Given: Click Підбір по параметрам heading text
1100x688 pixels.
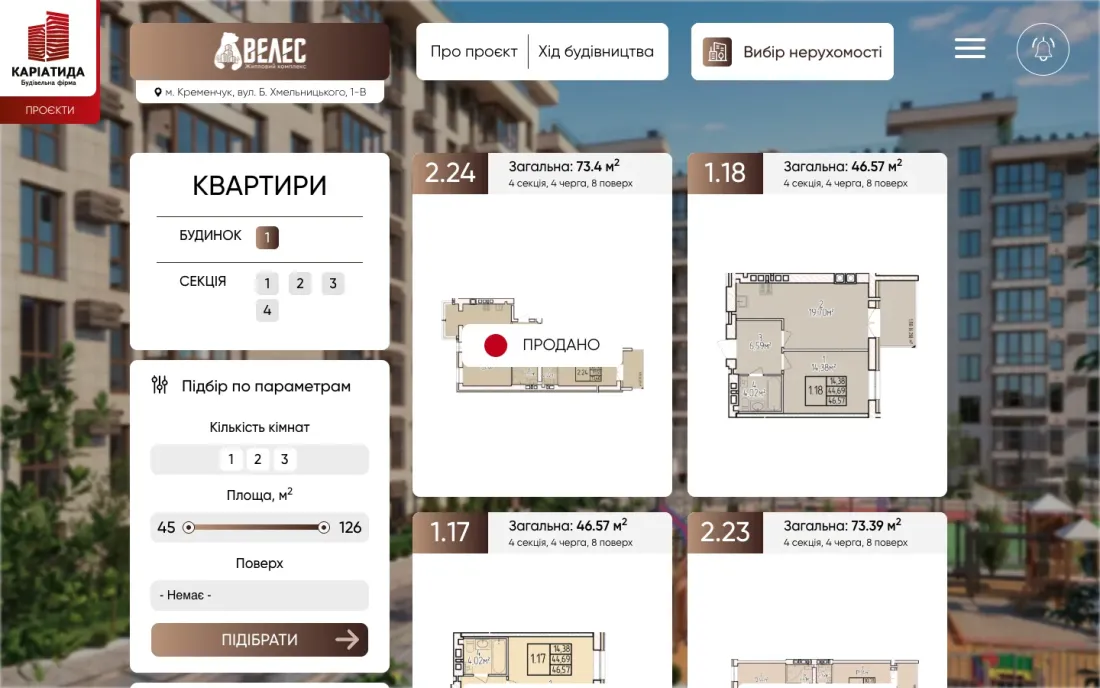Looking at the screenshot, I should coord(266,386).
